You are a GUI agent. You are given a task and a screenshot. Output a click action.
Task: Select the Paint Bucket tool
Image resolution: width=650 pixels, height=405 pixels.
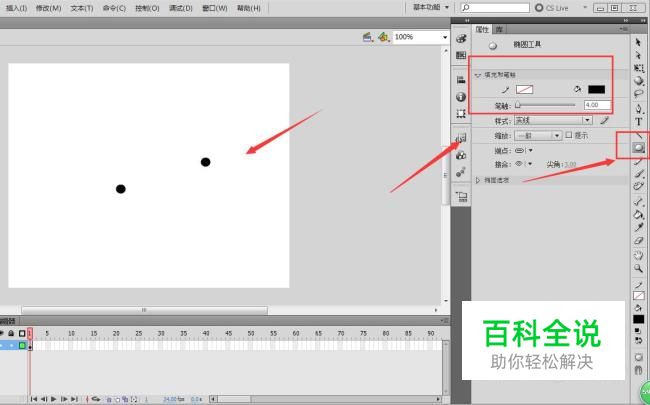(x=638, y=214)
